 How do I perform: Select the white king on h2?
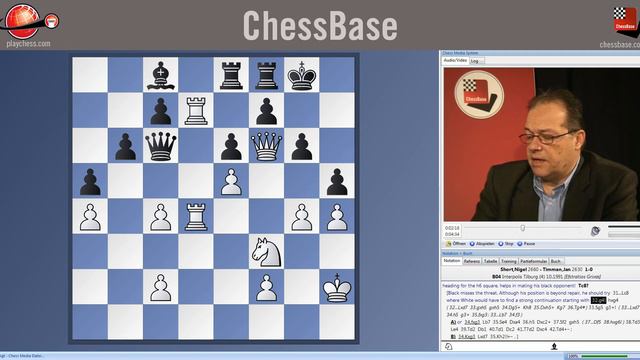coord(337,287)
